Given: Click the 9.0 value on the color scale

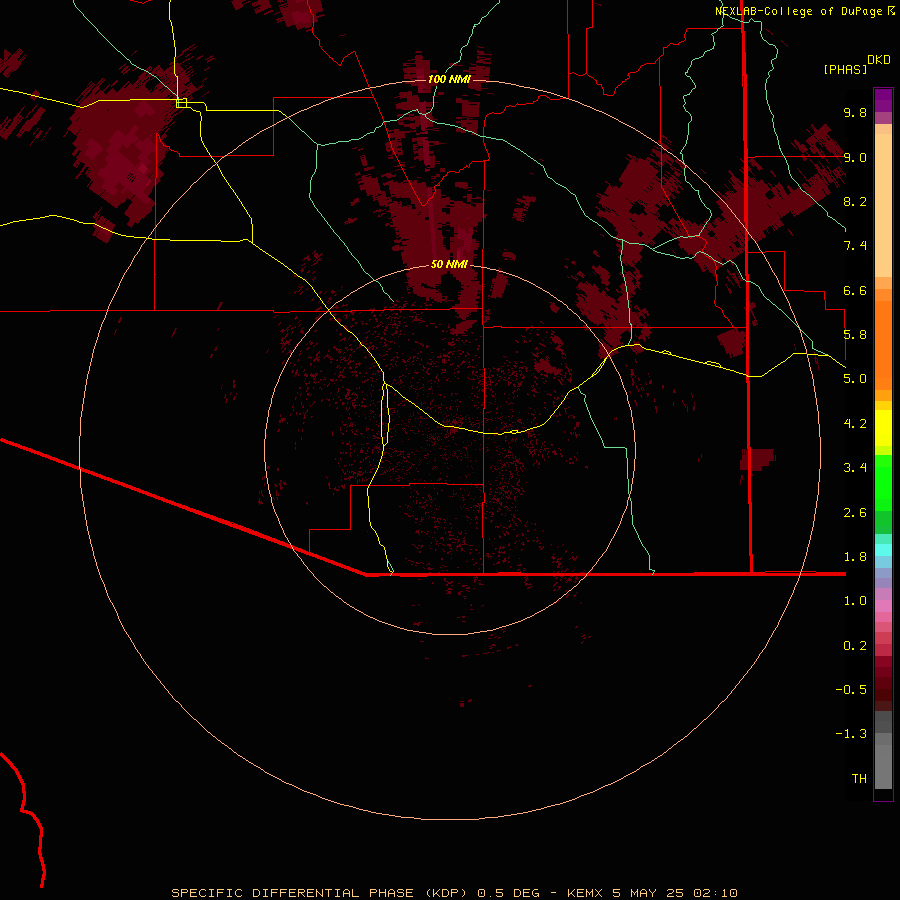Looking at the screenshot, I should tap(855, 157).
